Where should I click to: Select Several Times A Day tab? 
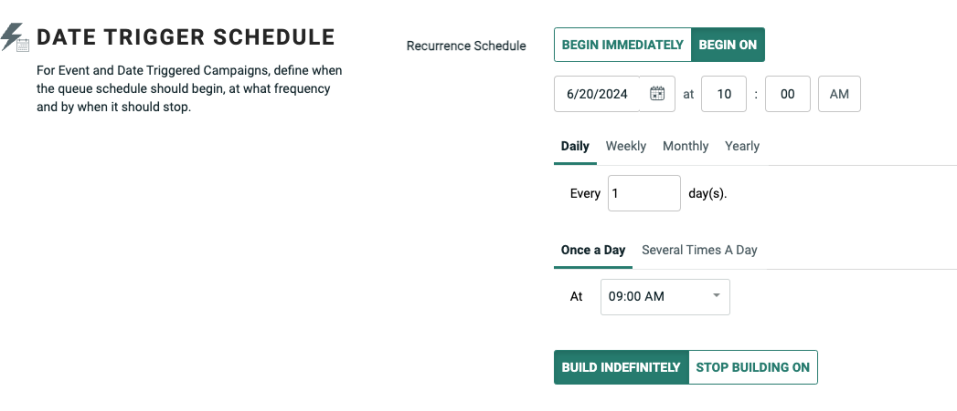(x=699, y=250)
